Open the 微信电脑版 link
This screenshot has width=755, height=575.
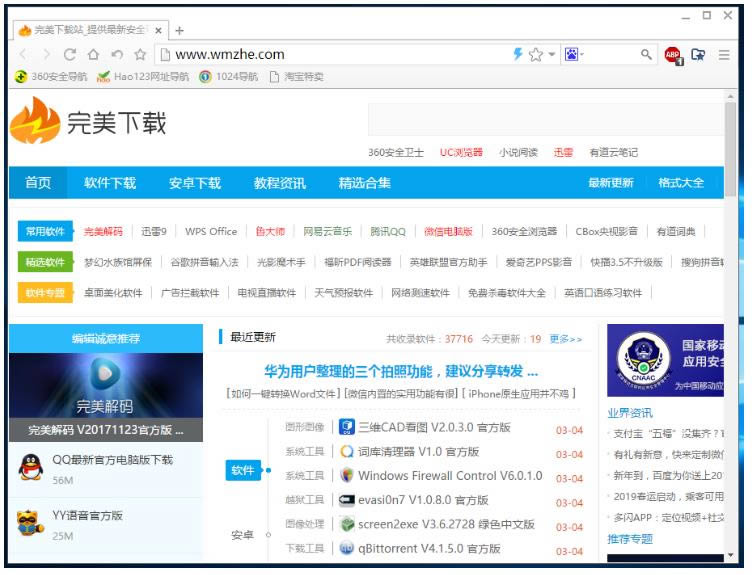(x=448, y=232)
